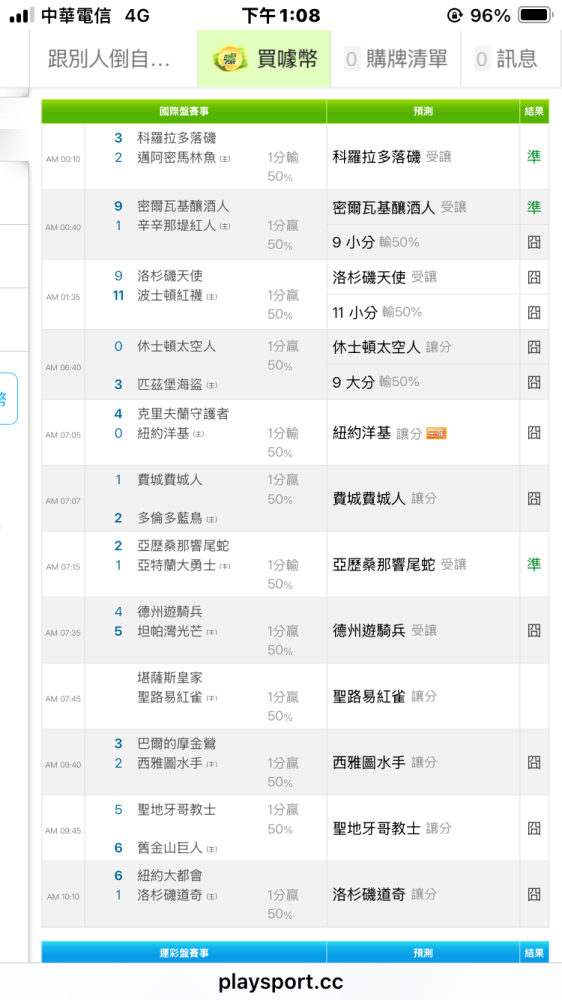Viewport: 562px width, 1000px height.
Task: Tap the battery icon in status bar
Action: (535, 15)
